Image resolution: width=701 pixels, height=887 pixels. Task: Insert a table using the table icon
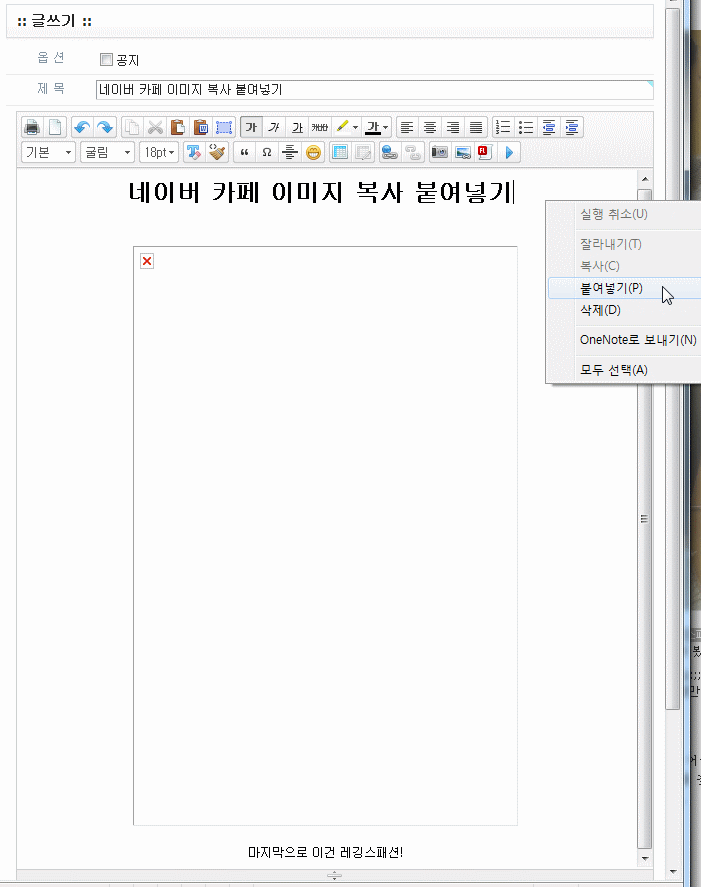[339, 153]
